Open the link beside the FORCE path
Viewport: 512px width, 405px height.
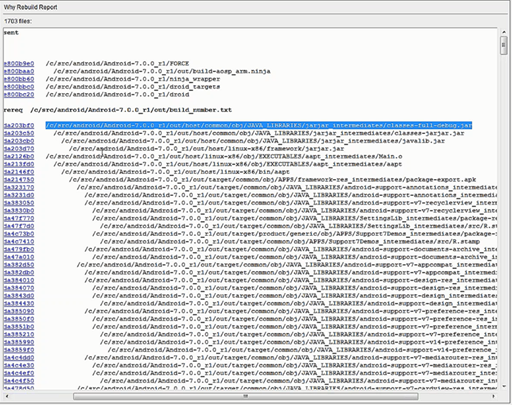[x=19, y=63]
